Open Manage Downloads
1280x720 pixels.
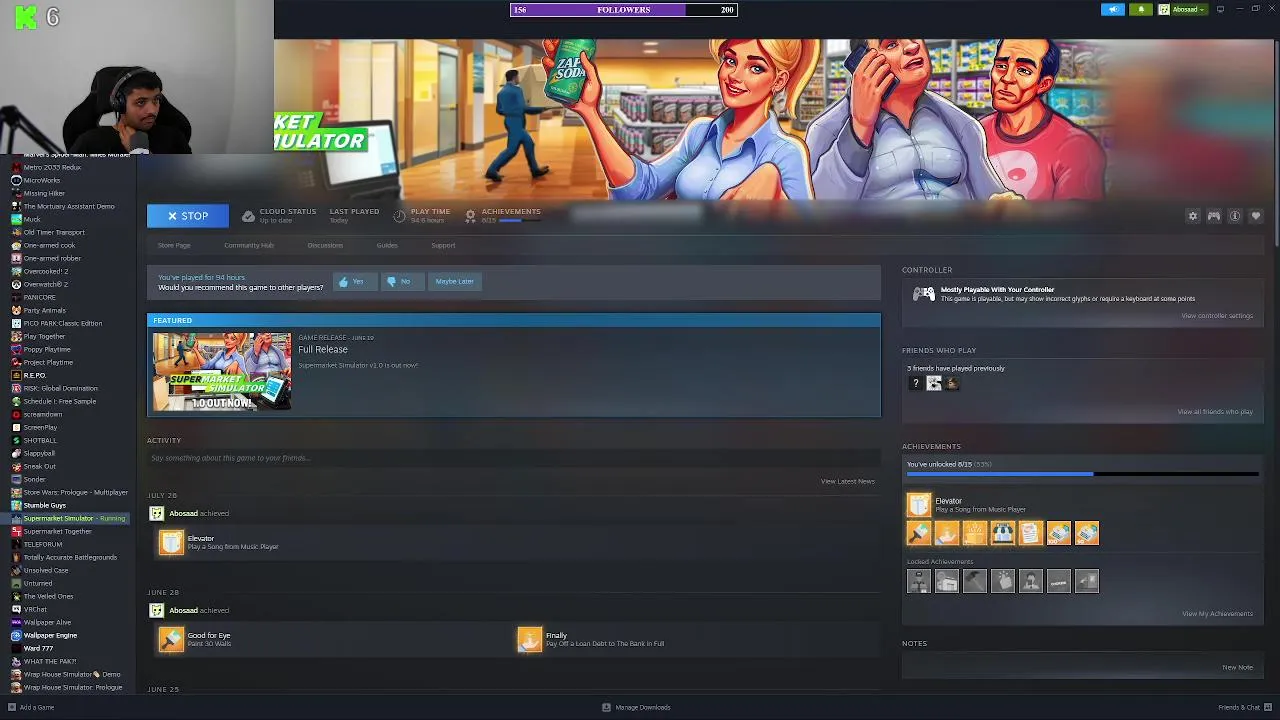(x=636, y=707)
